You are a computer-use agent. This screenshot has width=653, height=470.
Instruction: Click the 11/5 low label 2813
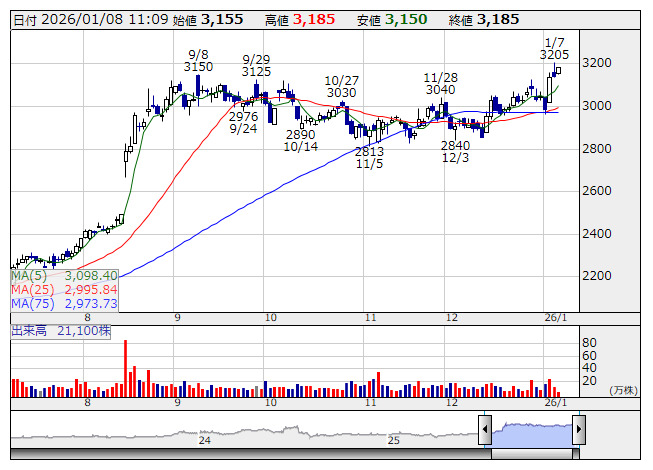click(369, 151)
